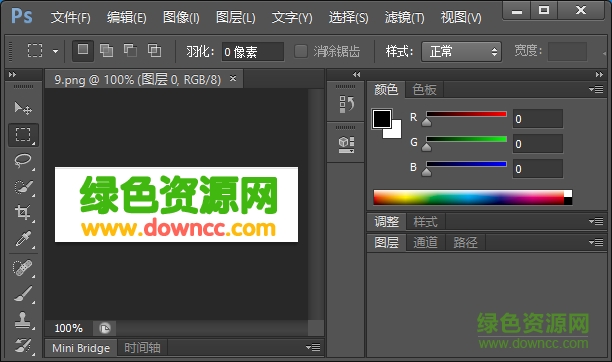612x362 pixels.
Task: Open the 文字(Y) menu
Action: pyautogui.click(x=292, y=18)
